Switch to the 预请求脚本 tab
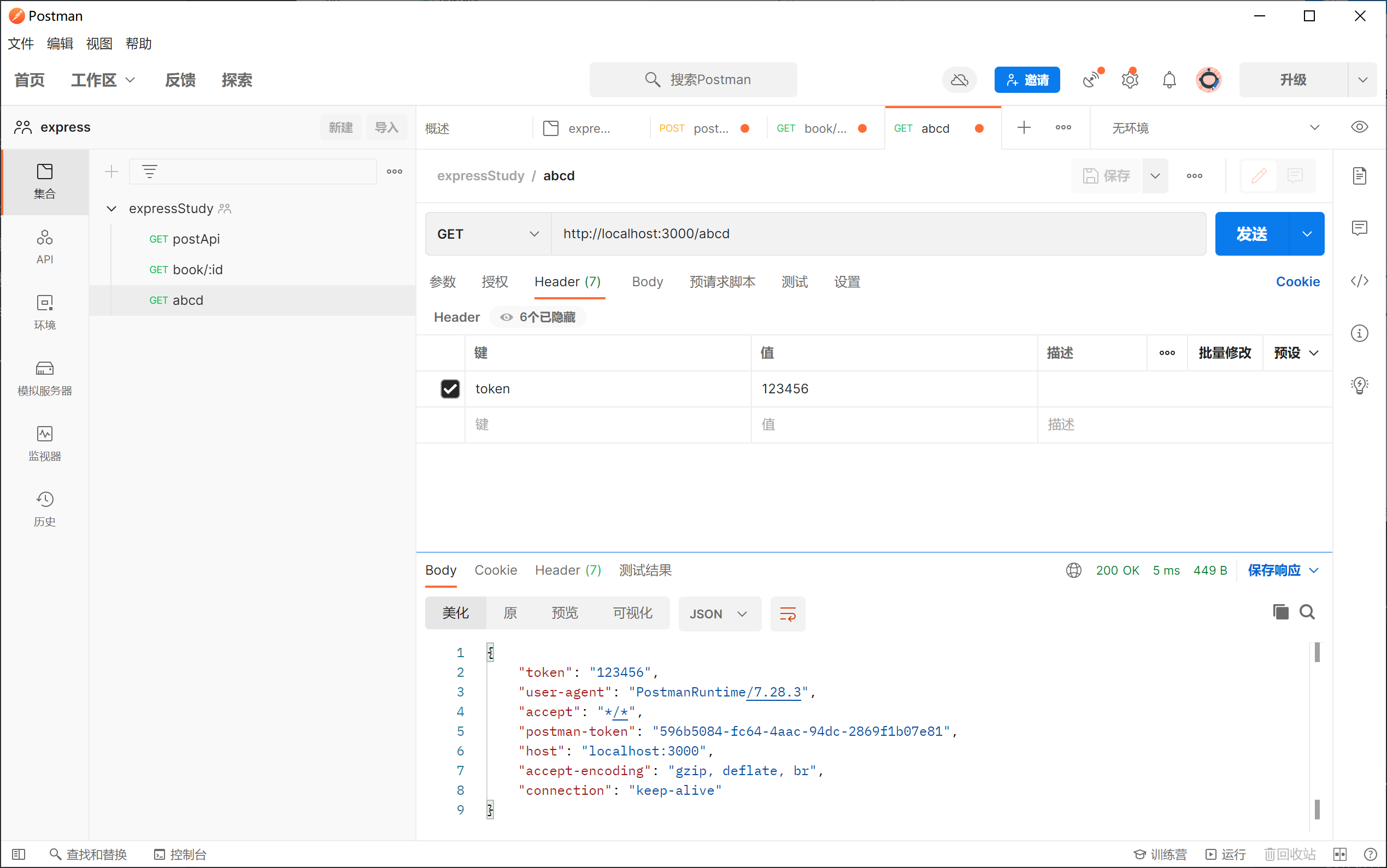The height and width of the screenshot is (868, 1387). click(x=722, y=282)
